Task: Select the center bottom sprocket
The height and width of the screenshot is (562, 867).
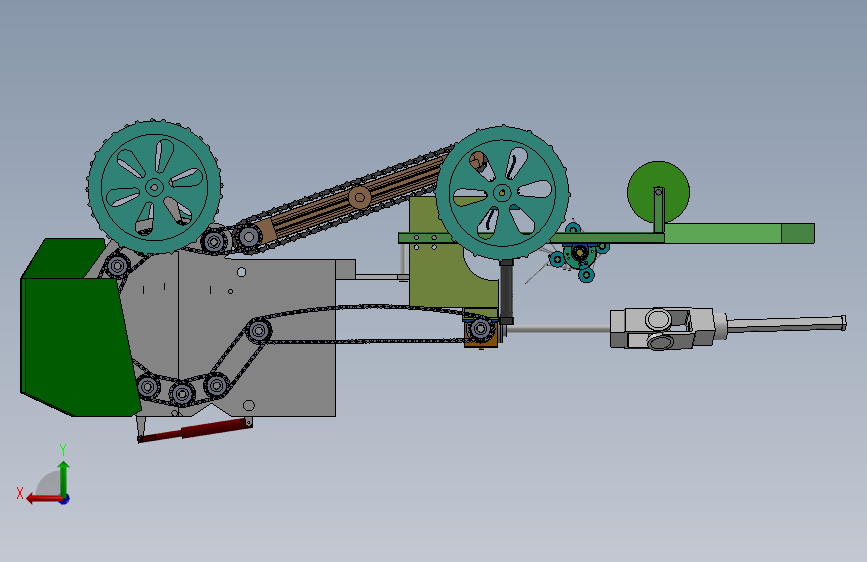Action: click(x=181, y=394)
